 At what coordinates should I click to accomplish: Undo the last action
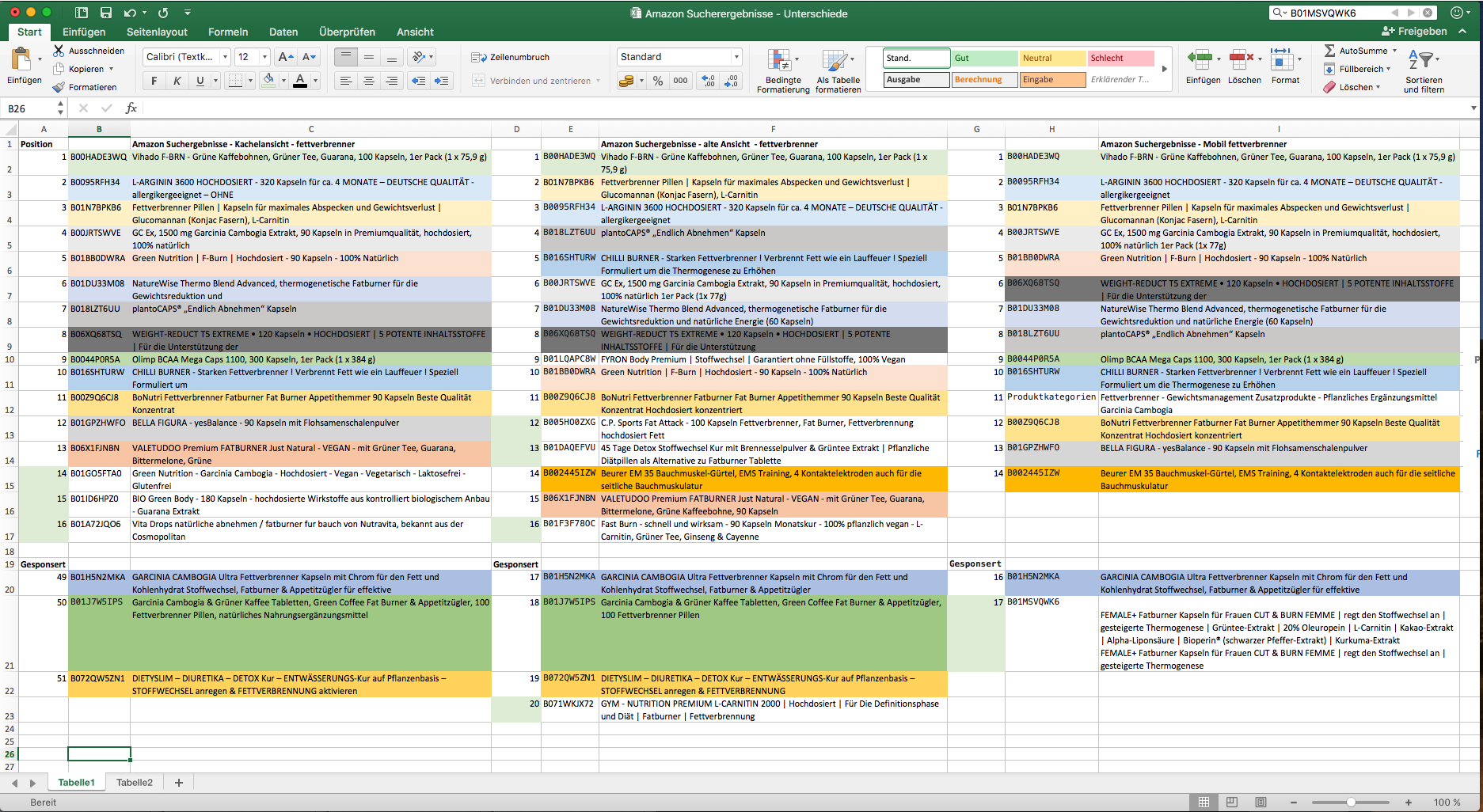point(130,13)
